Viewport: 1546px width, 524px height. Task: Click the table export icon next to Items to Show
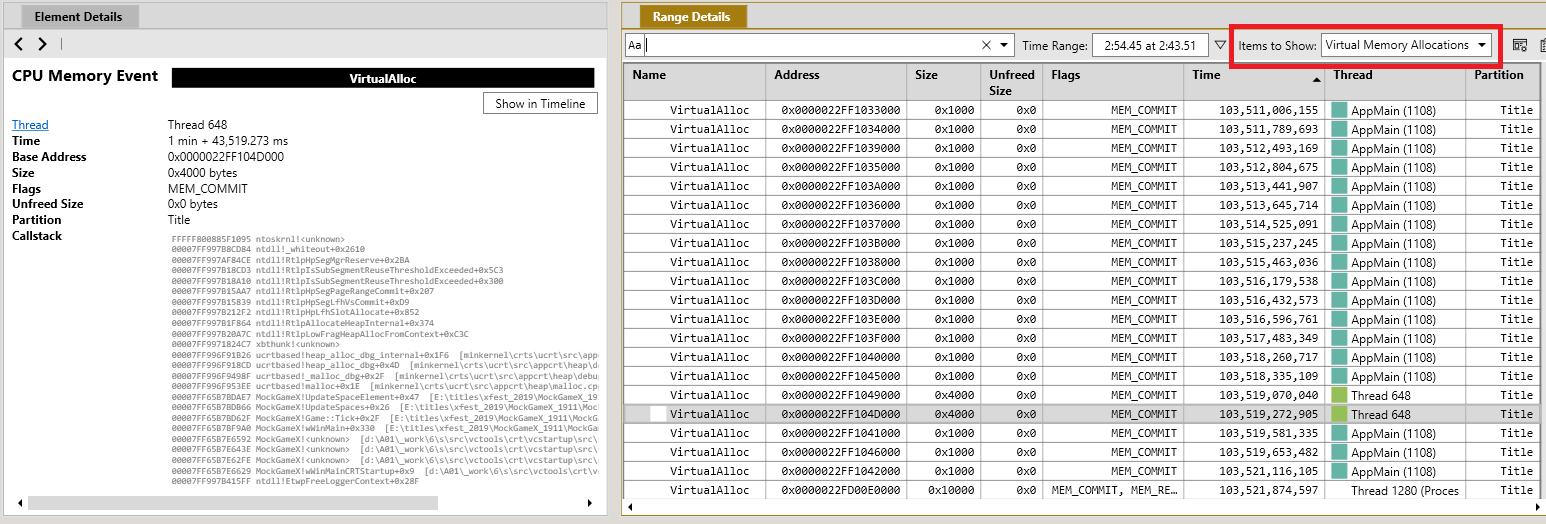(x=1520, y=45)
